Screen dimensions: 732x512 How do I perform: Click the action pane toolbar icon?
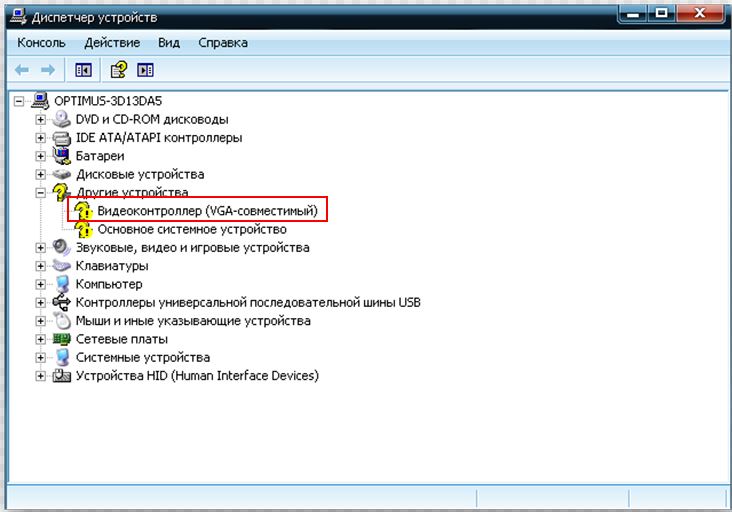tap(145, 70)
